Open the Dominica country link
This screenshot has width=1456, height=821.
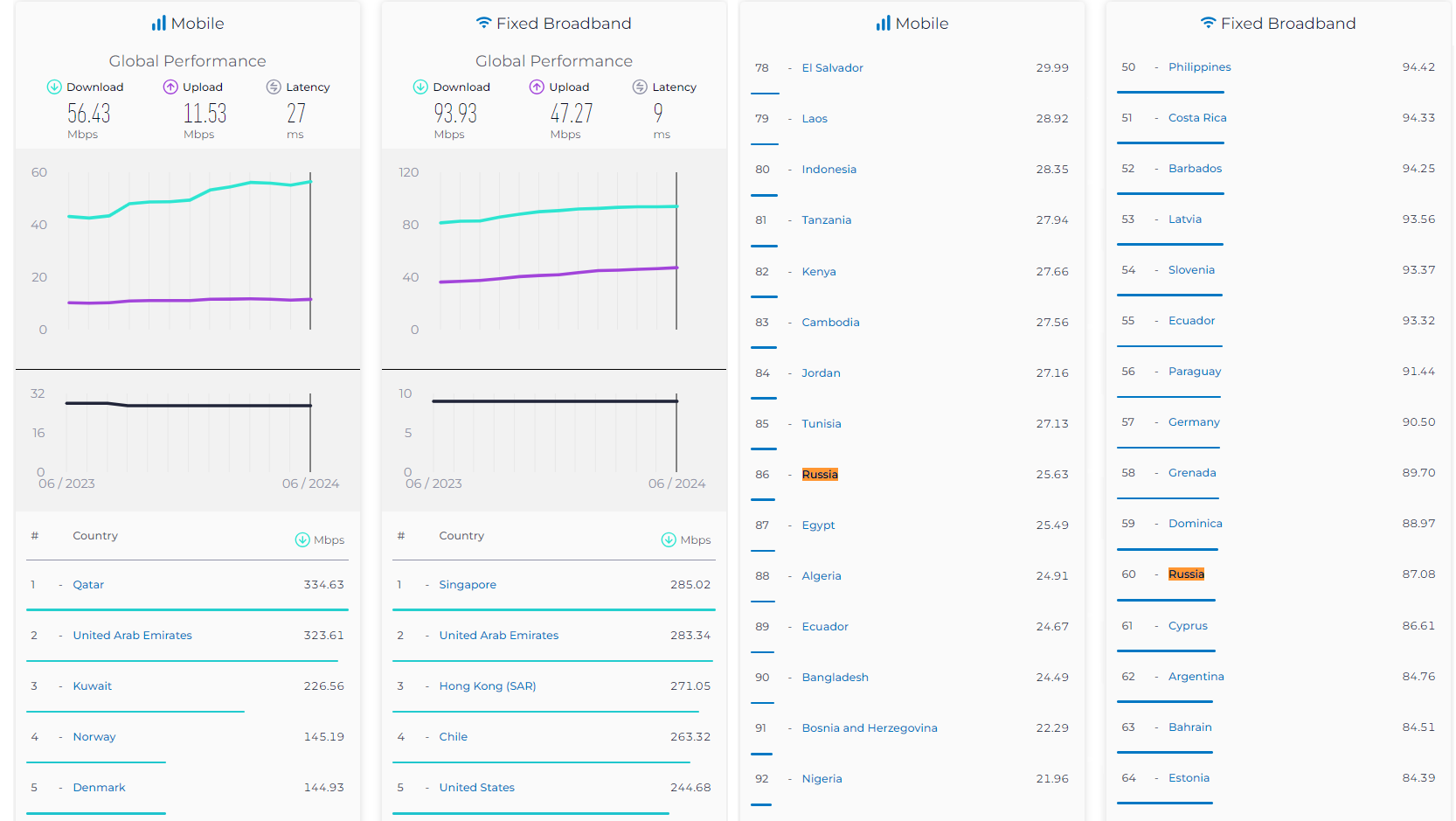pyautogui.click(x=1196, y=524)
